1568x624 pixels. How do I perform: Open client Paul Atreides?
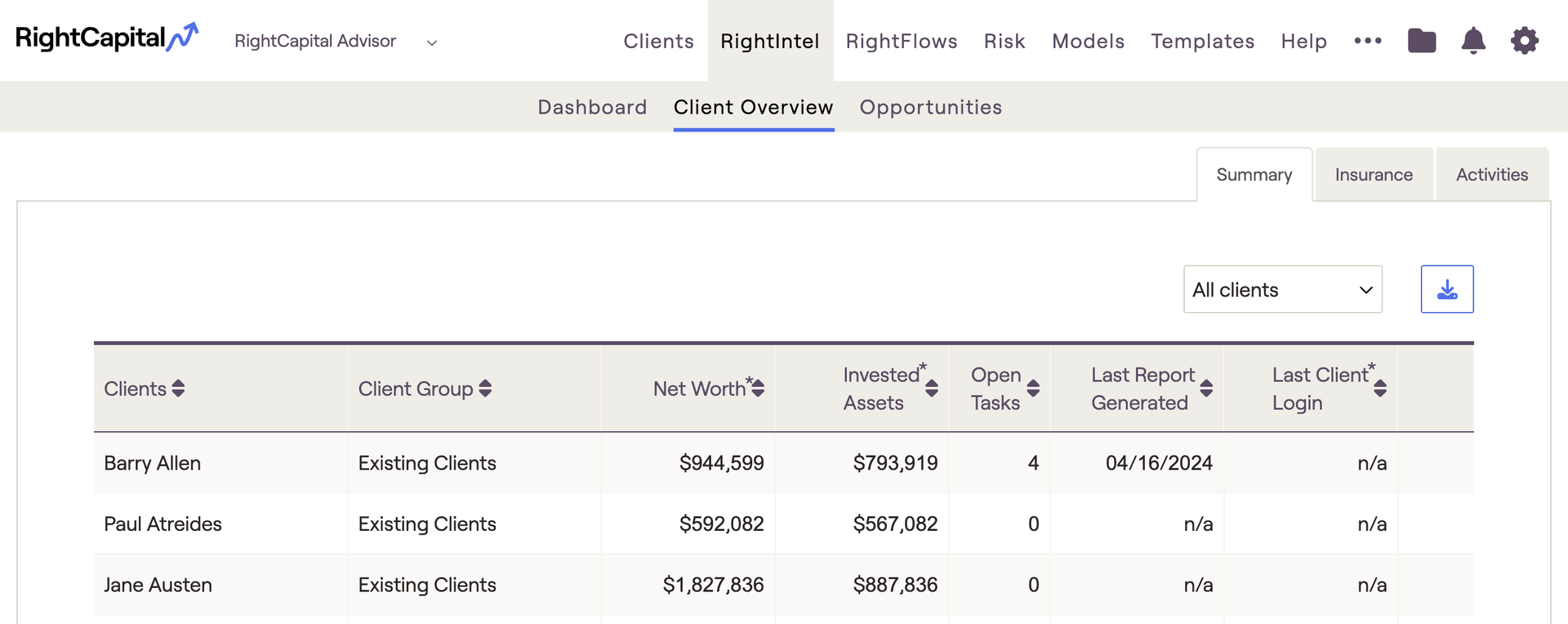[163, 524]
